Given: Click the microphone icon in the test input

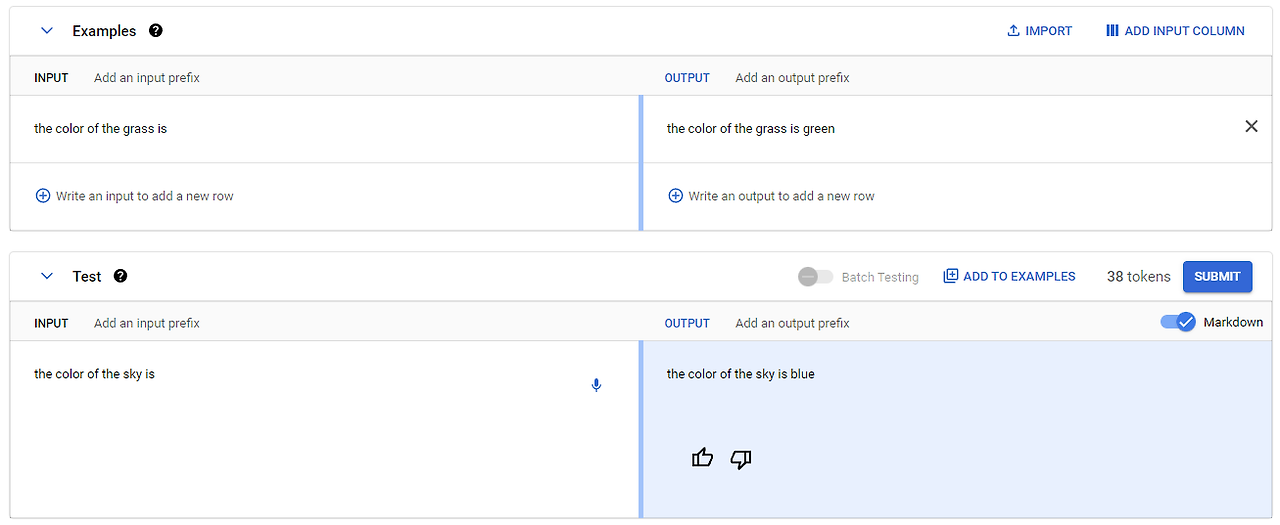Looking at the screenshot, I should click(x=596, y=385).
